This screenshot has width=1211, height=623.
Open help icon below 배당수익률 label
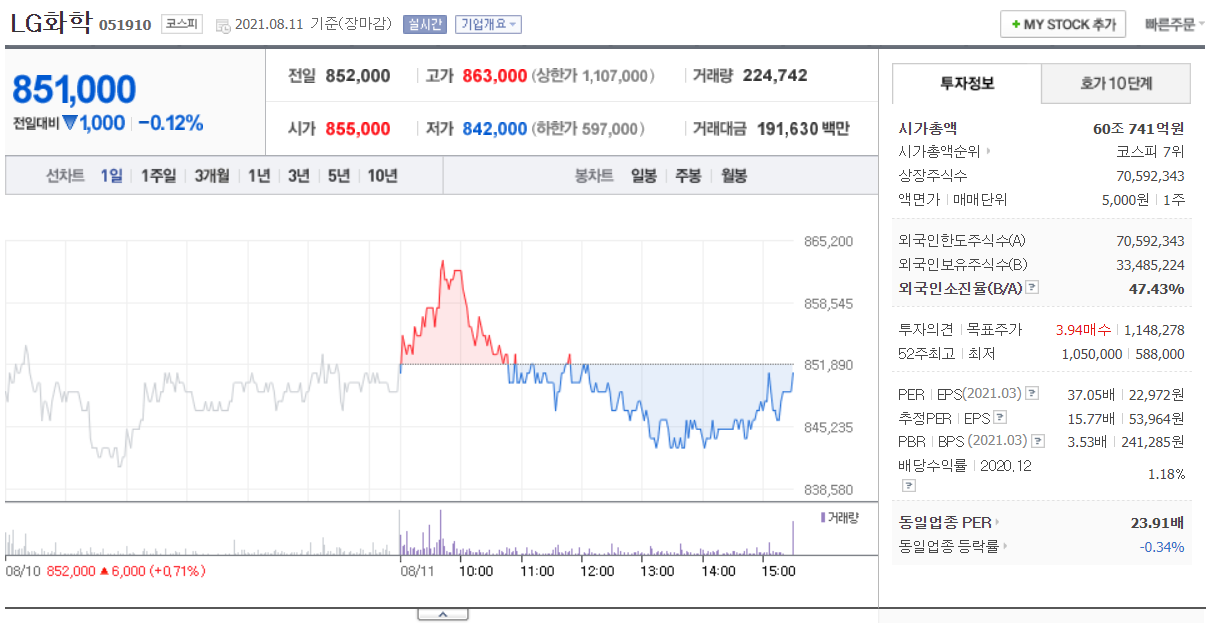pos(909,485)
